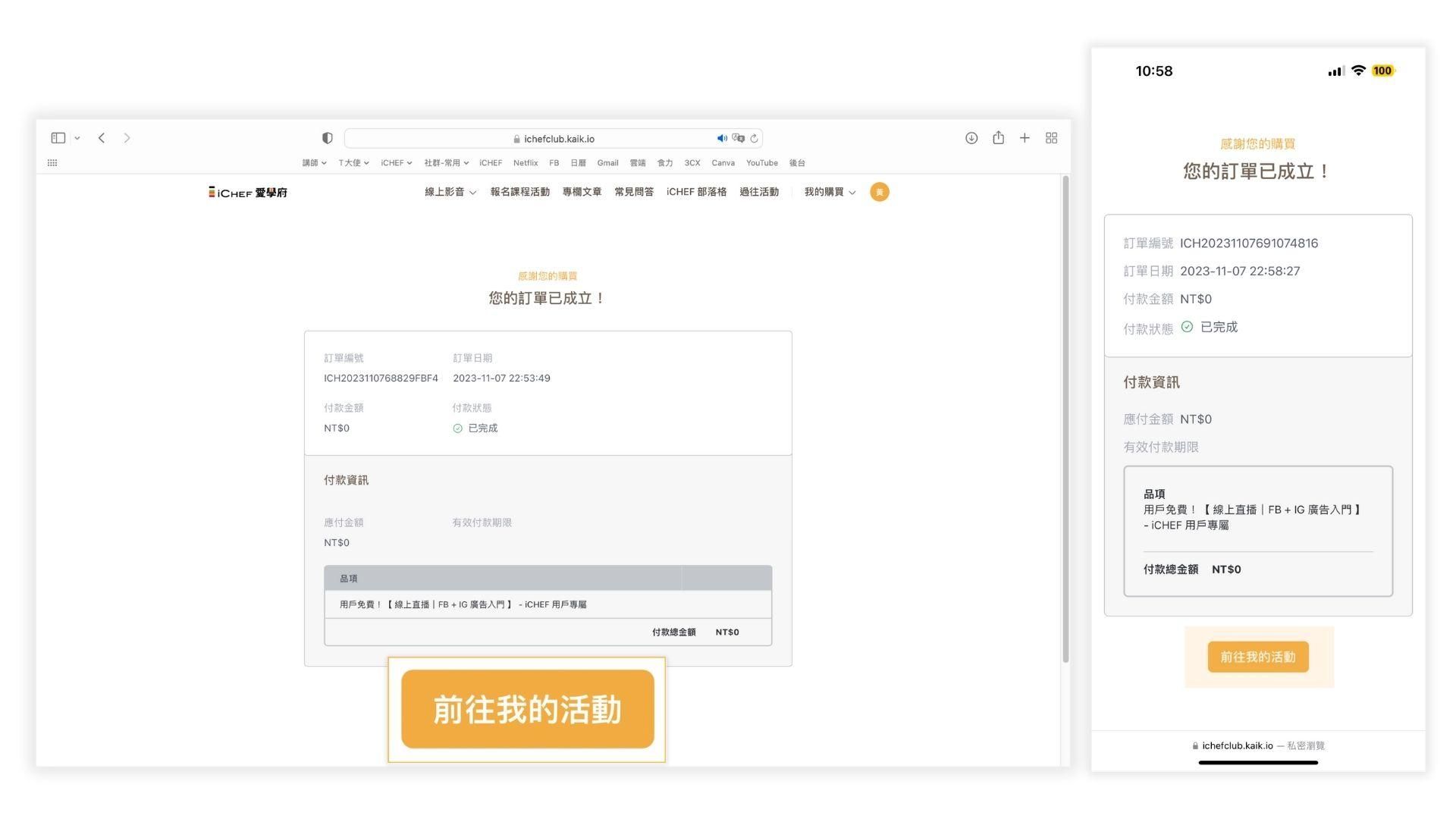Open a new tab with plus icon
Screen dimensions: 1456x819
[x=1025, y=138]
